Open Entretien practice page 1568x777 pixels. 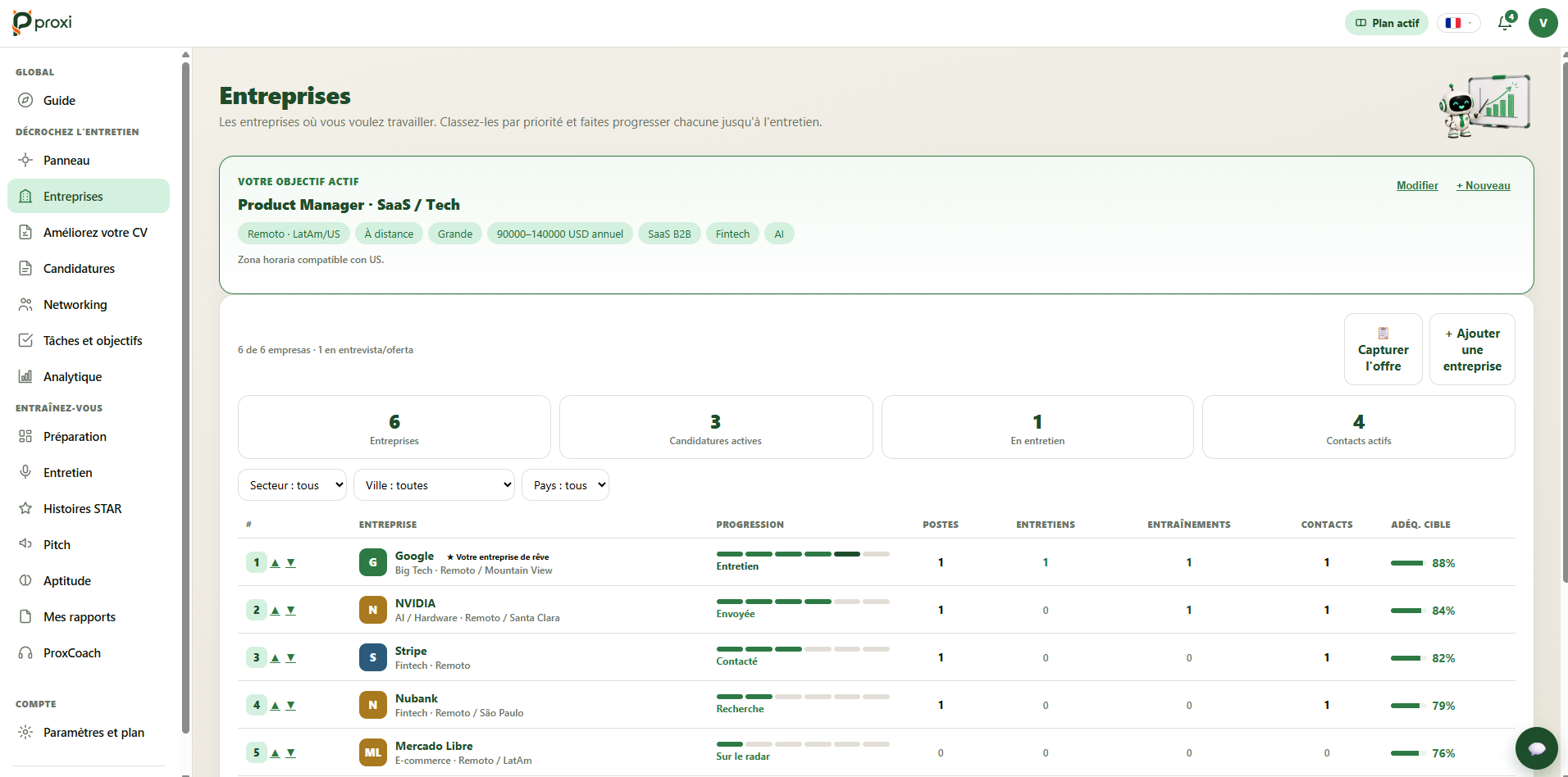89,473
